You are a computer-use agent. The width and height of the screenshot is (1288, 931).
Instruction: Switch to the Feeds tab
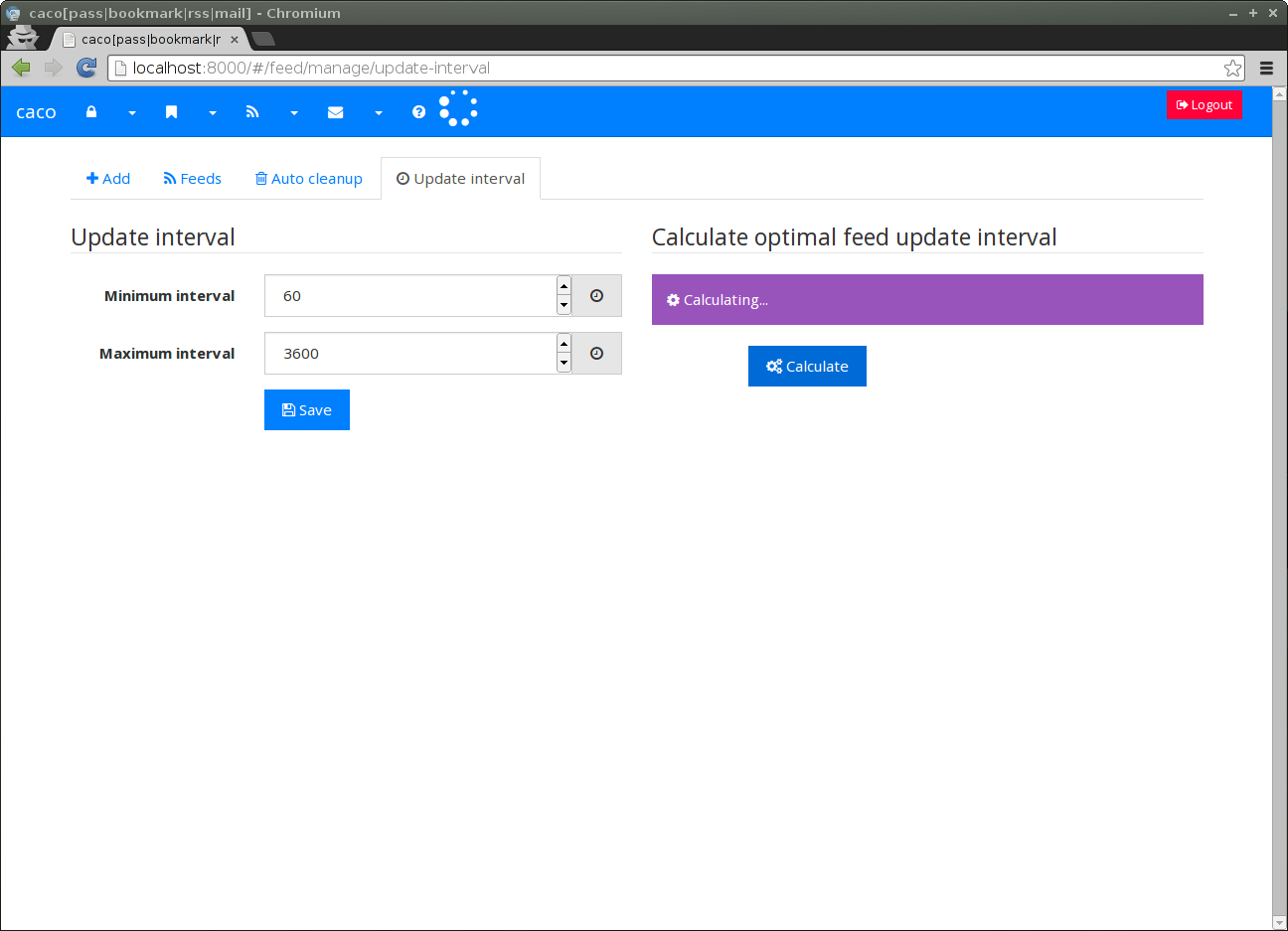[x=193, y=179]
